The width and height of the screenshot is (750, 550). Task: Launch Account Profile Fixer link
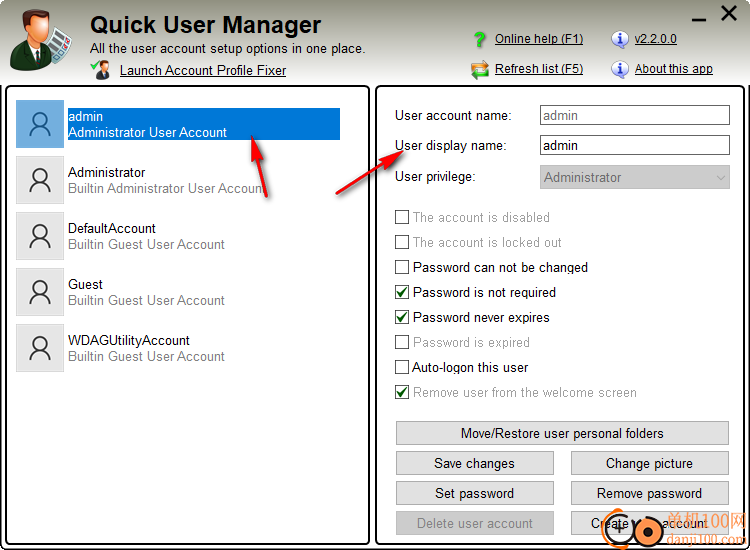pos(203,70)
